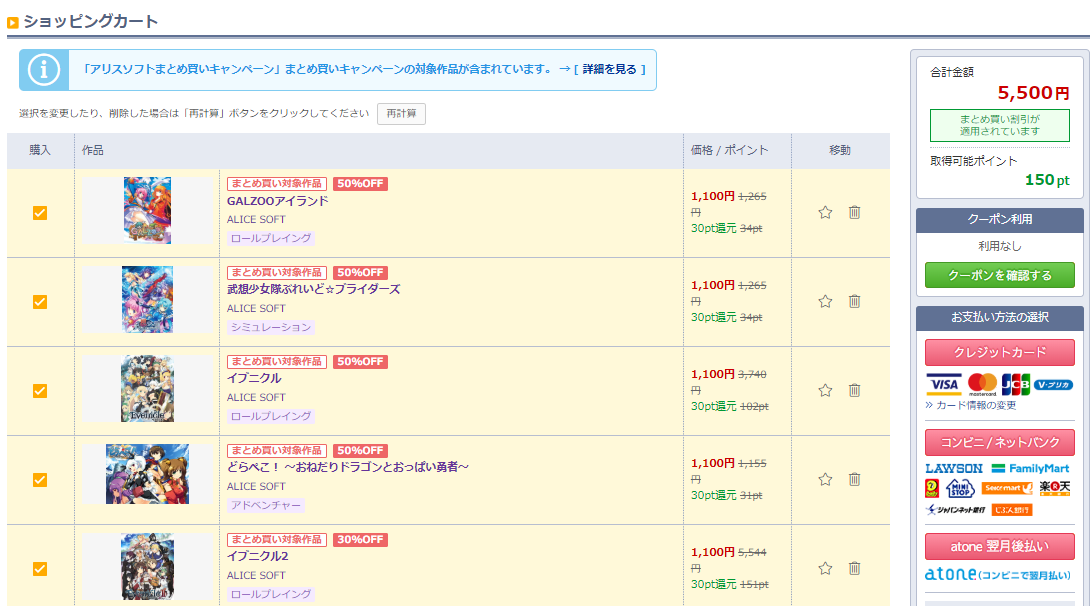The height and width of the screenshot is (606, 1092).
Task: Remove イブニクル using trash icon
Action: tap(855, 391)
